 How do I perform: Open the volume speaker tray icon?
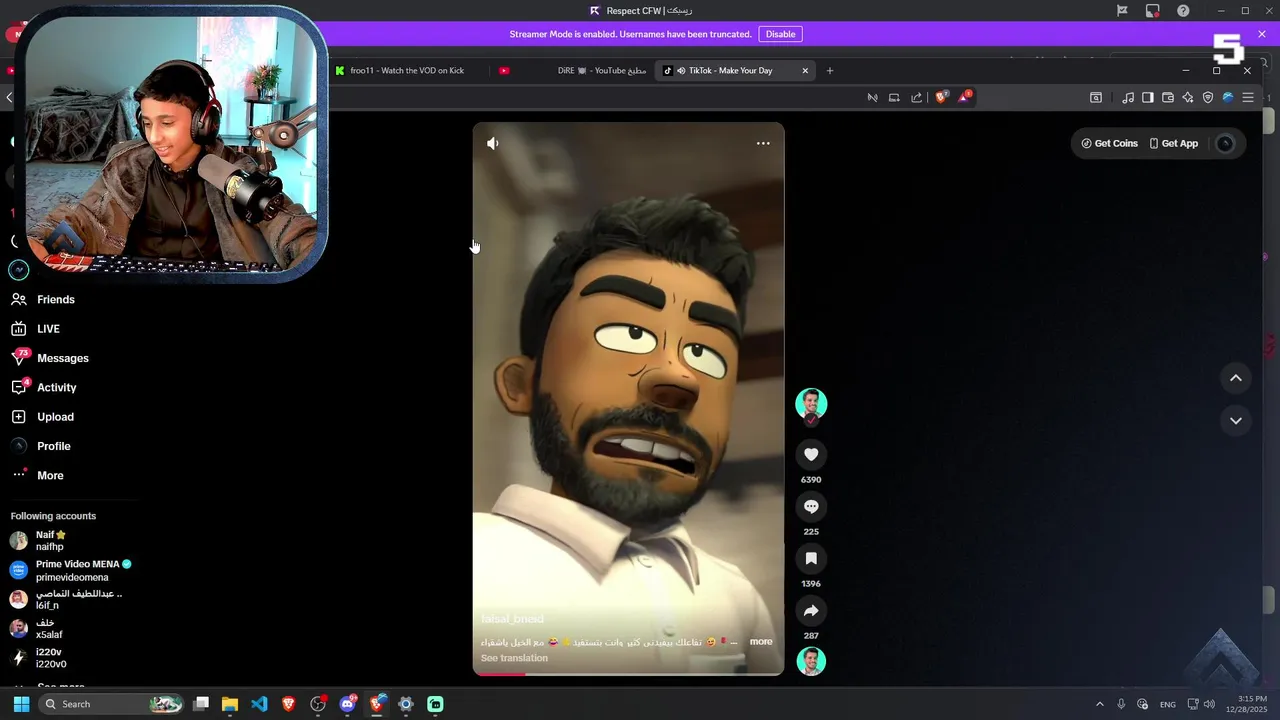pos(1209,704)
